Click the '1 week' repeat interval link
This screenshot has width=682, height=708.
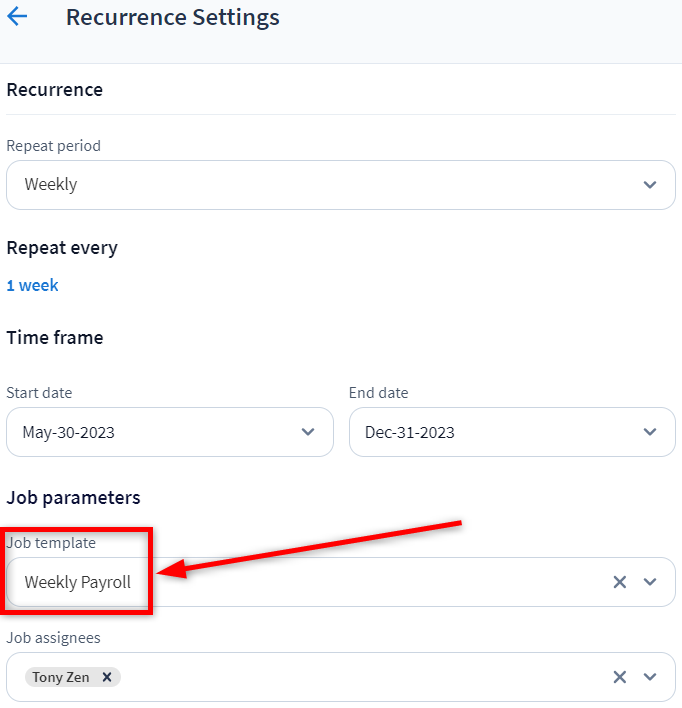[32, 285]
